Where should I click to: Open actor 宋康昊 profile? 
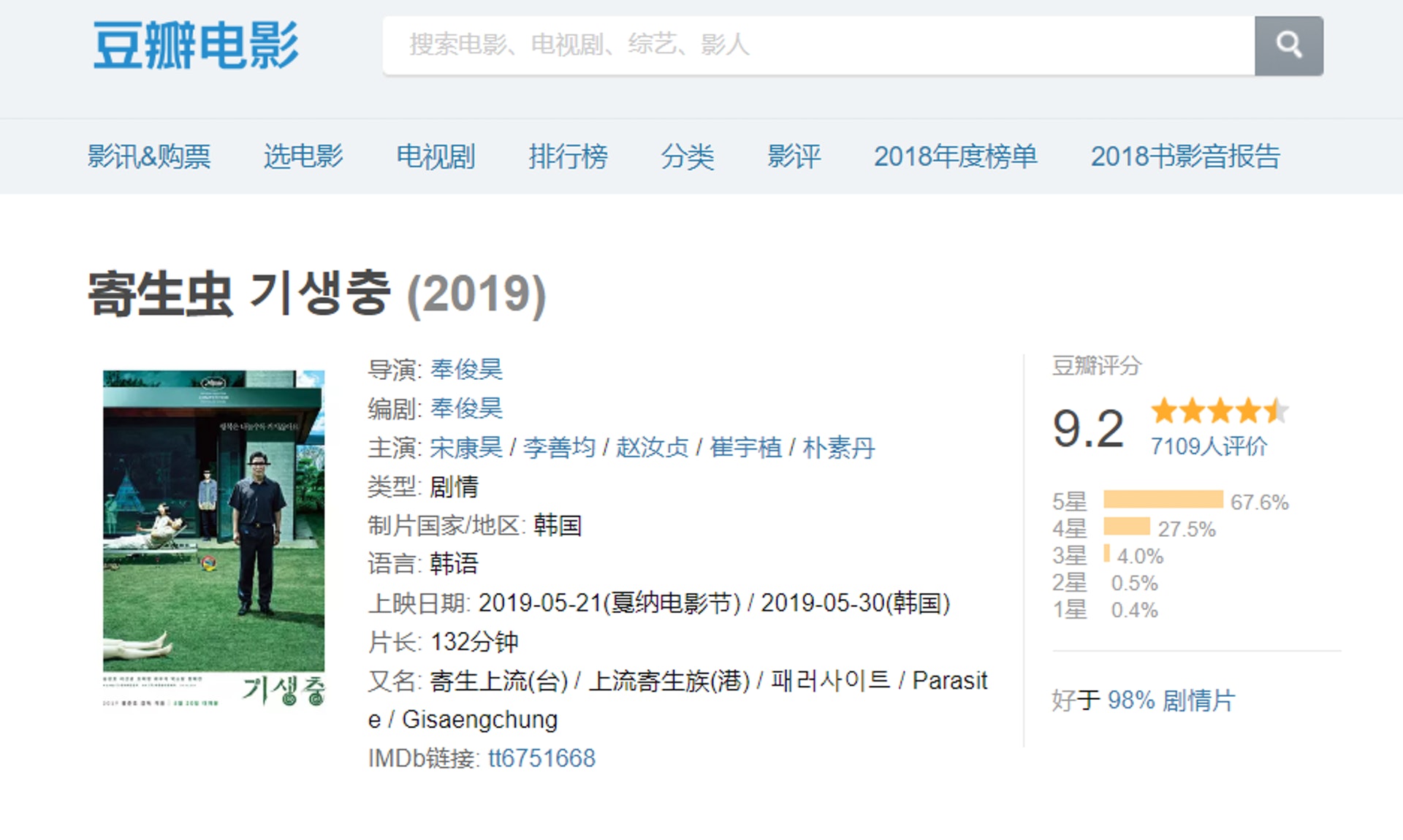[x=466, y=447]
